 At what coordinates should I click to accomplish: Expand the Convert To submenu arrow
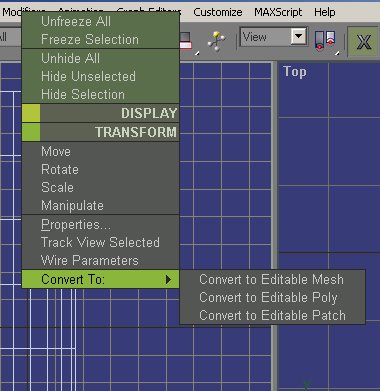click(x=168, y=279)
